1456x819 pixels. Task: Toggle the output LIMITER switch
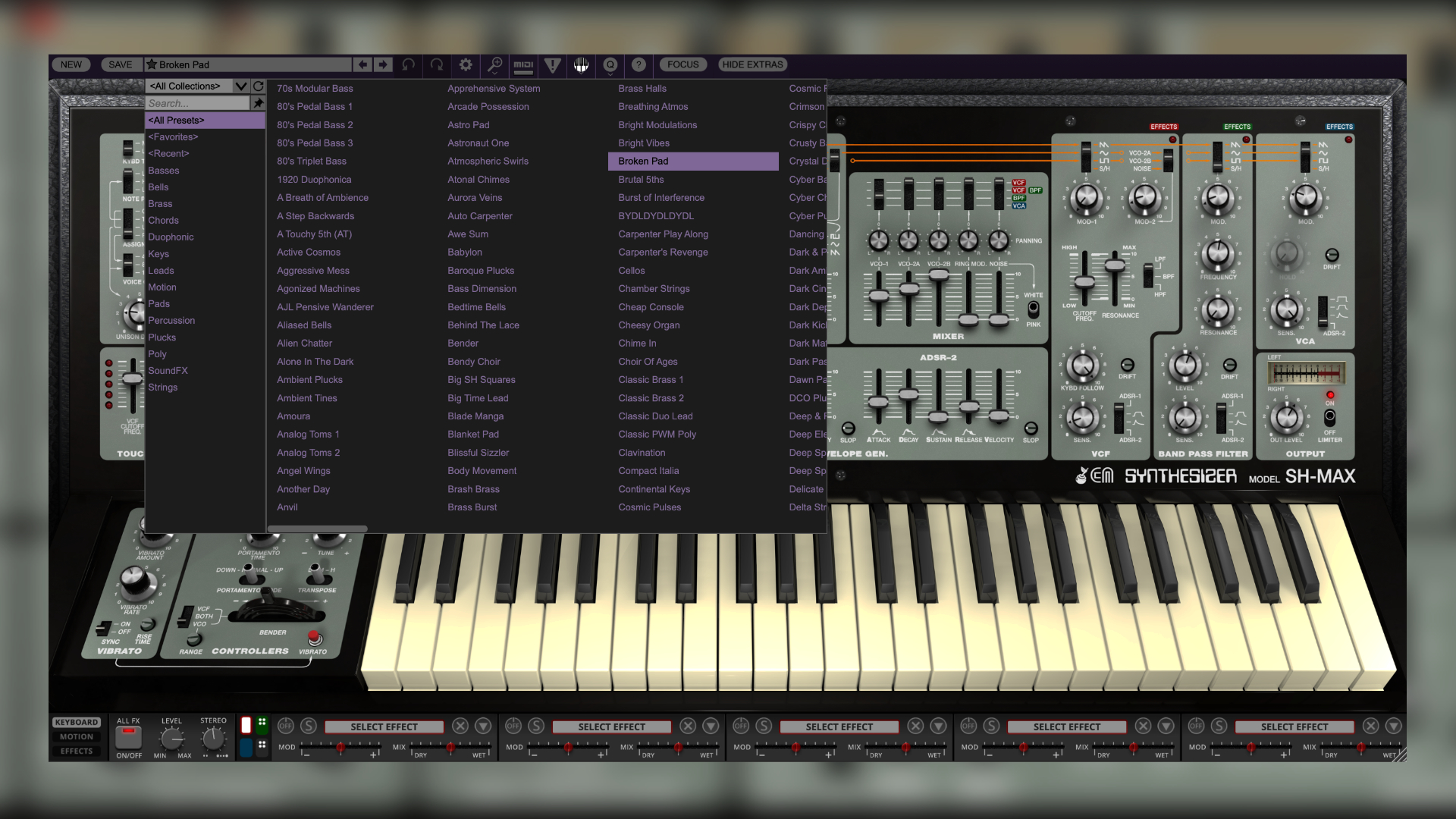click(x=1329, y=418)
